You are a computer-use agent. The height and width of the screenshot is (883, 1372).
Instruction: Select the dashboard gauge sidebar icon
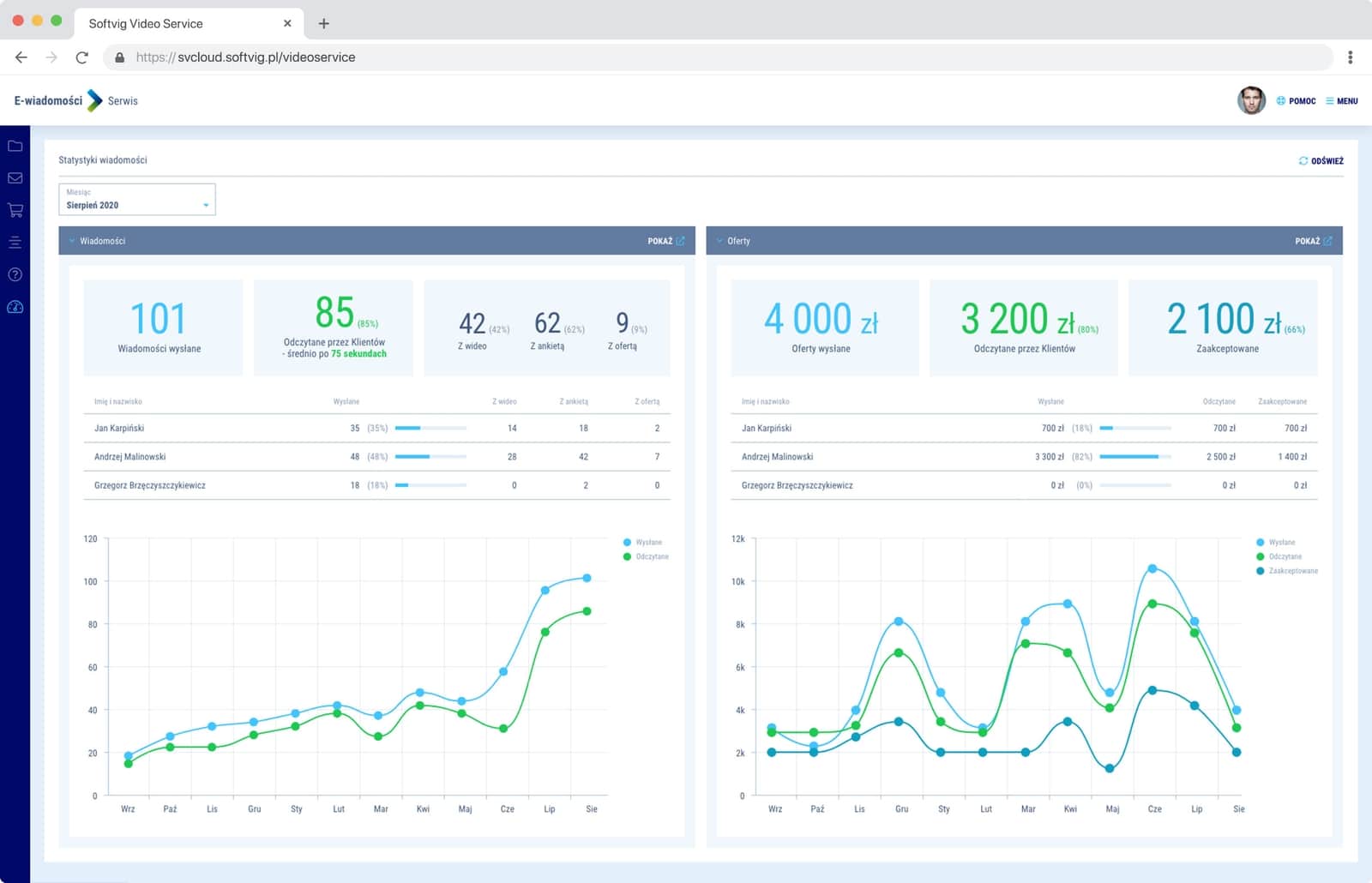point(15,307)
